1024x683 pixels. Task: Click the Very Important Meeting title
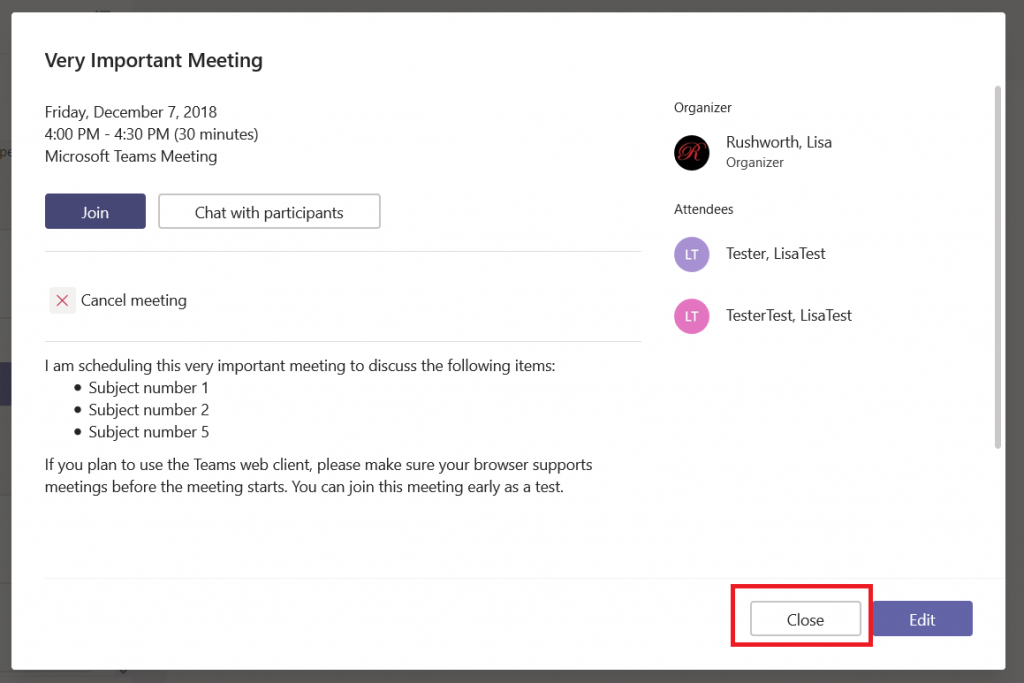tap(153, 60)
